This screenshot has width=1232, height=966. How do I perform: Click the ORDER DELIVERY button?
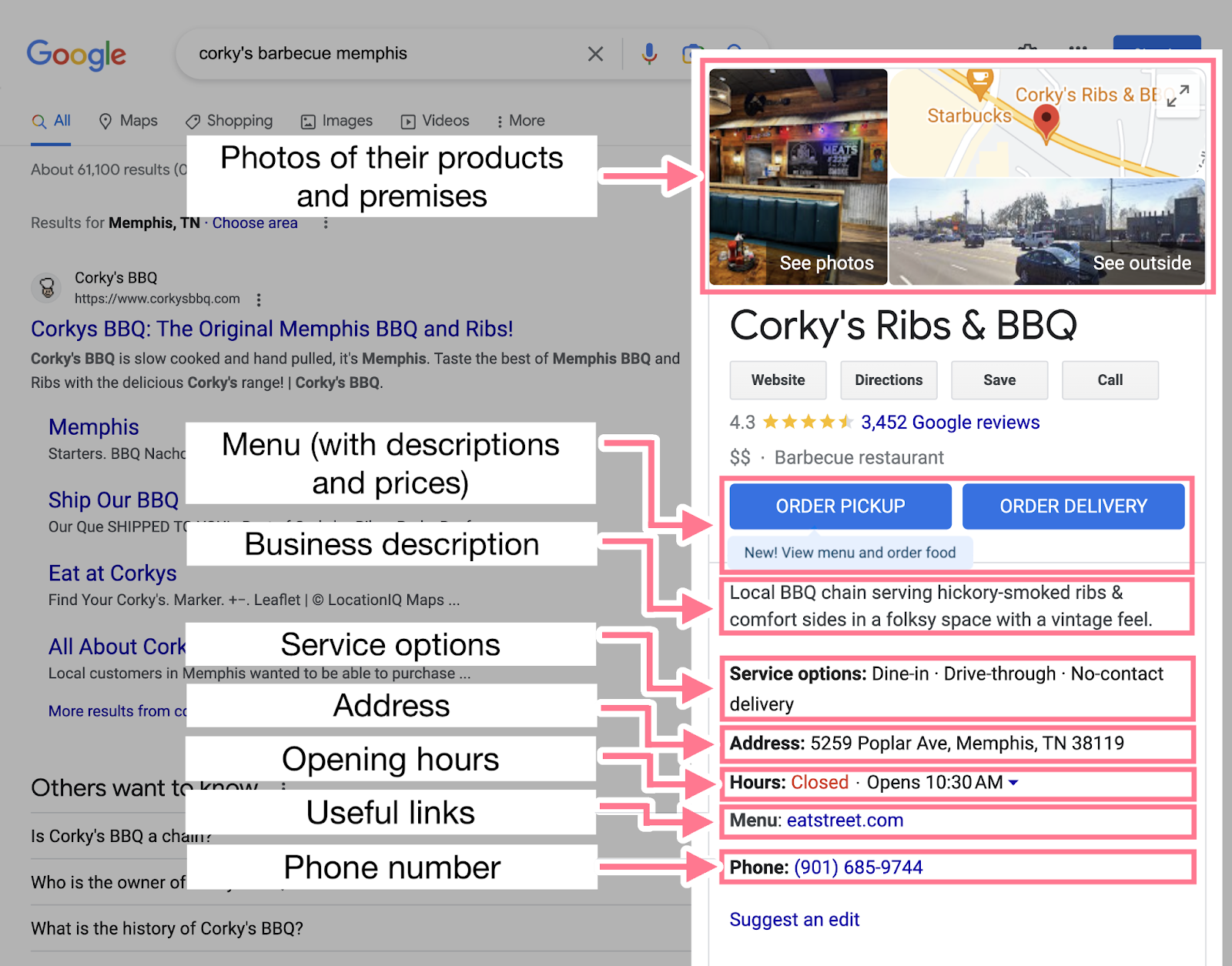coord(1073,506)
